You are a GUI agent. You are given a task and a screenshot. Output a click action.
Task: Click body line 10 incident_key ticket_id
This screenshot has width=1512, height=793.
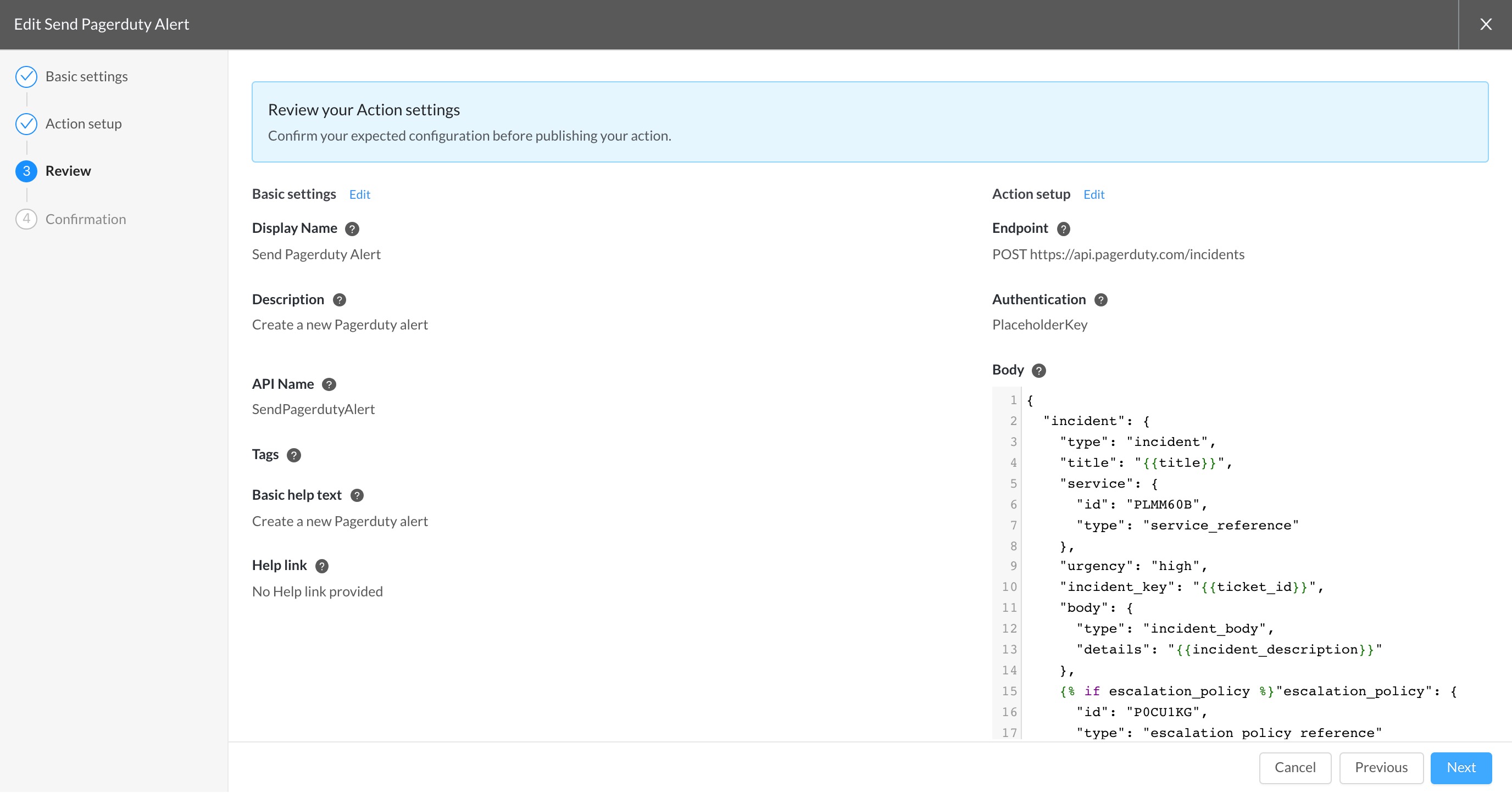[1192, 587]
